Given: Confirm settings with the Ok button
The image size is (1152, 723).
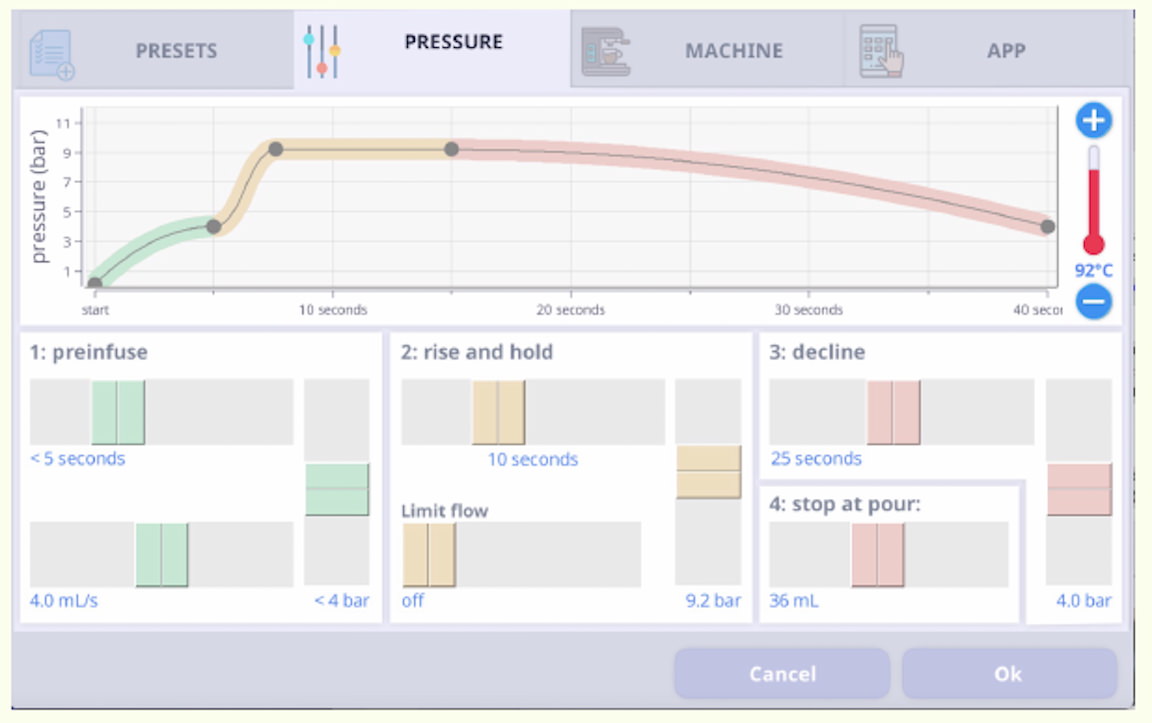Looking at the screenshot, I should coord(1008,674).
